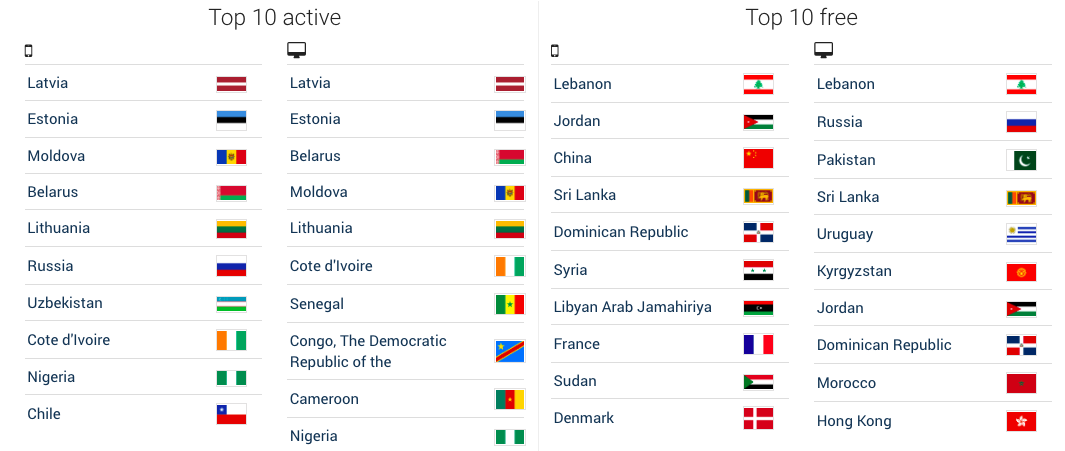Click the desktop monitor icon under Top 10 free
Screen dimensions: 1065x451
(823, 50)
